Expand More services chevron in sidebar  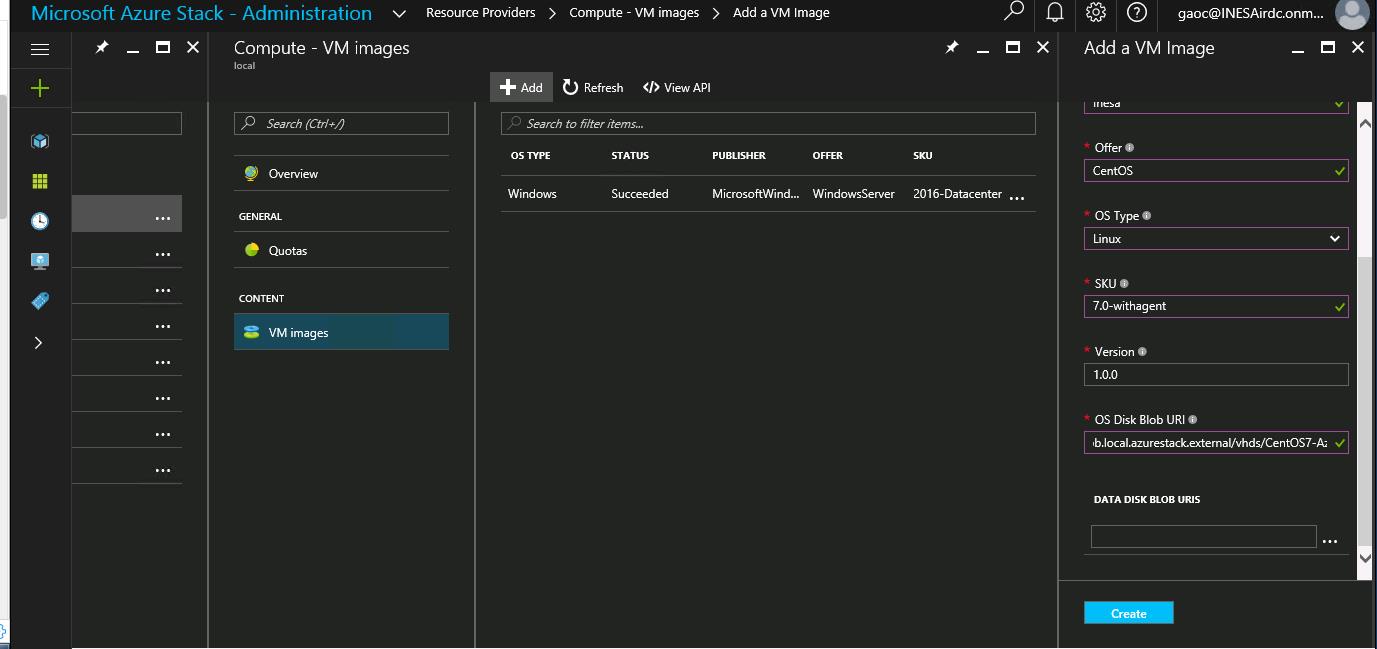point(39,343)
